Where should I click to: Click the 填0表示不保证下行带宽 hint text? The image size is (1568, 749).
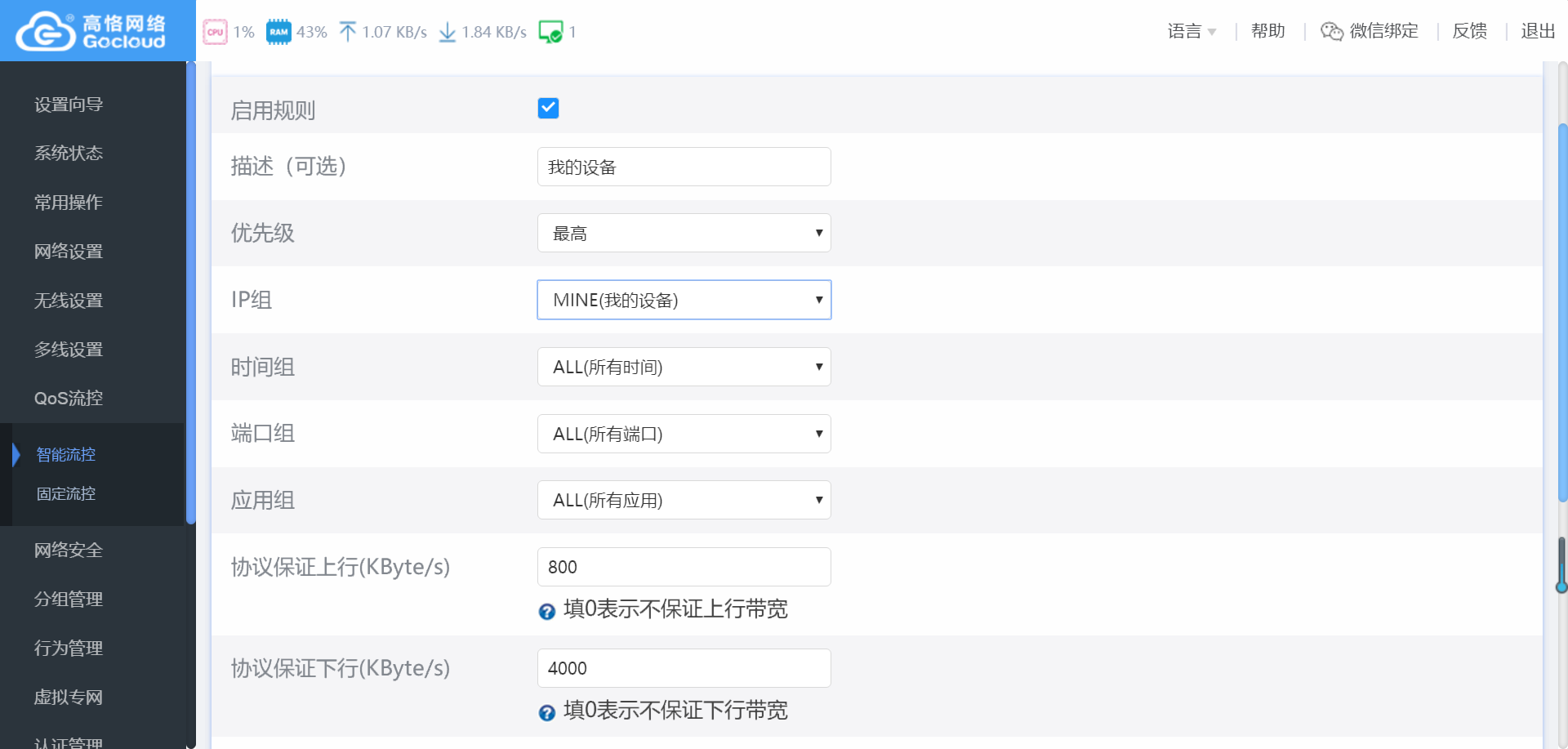click(x=675, y=711)
